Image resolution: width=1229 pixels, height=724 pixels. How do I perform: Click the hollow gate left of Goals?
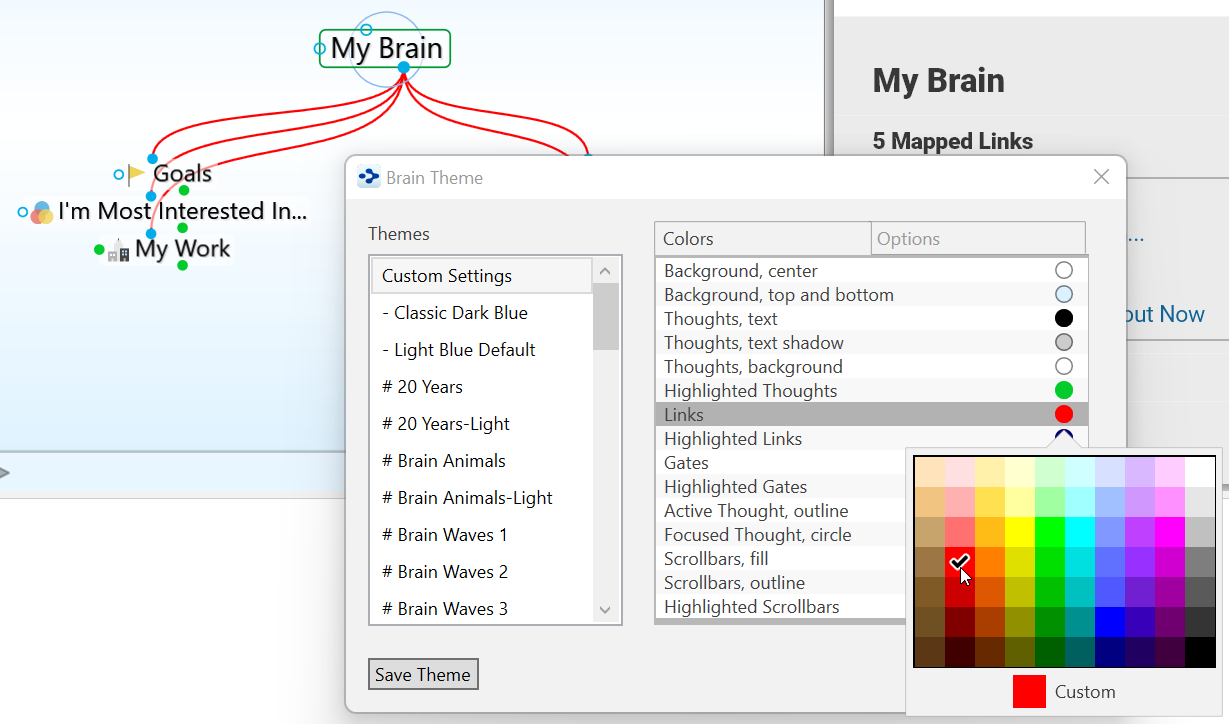tap(119, 175)
